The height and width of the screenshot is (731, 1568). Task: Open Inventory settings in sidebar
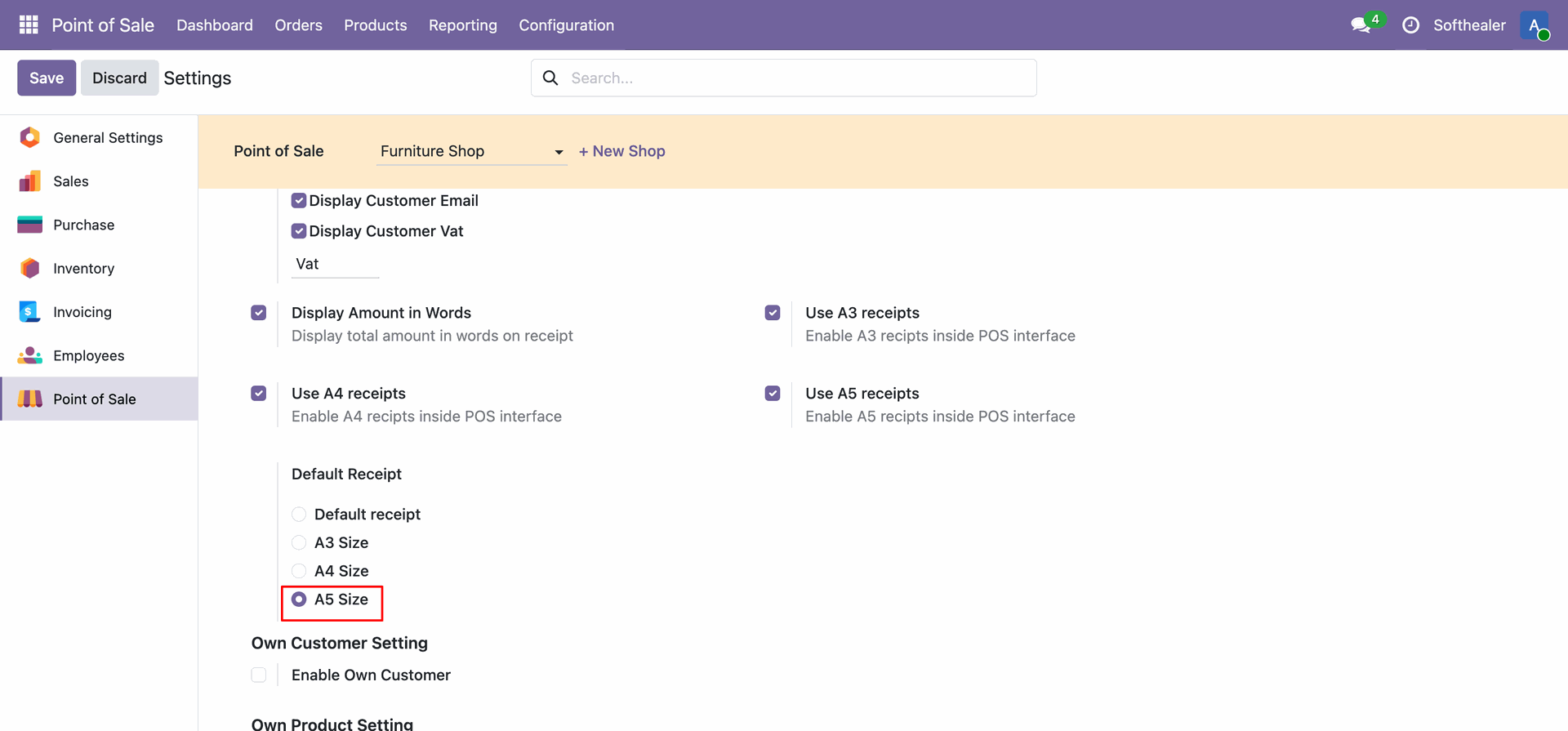click(x=100, y=268)
